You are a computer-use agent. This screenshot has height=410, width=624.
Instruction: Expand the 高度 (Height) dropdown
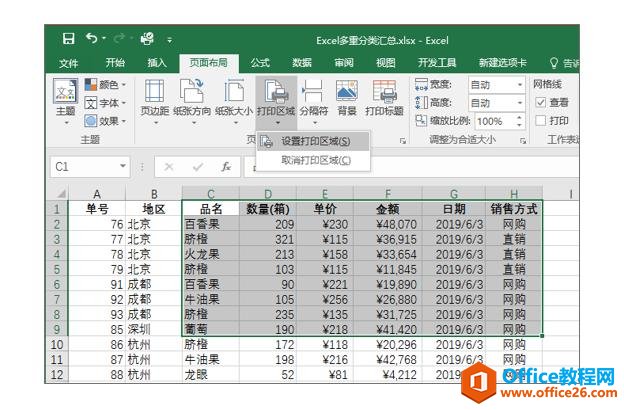520,103
